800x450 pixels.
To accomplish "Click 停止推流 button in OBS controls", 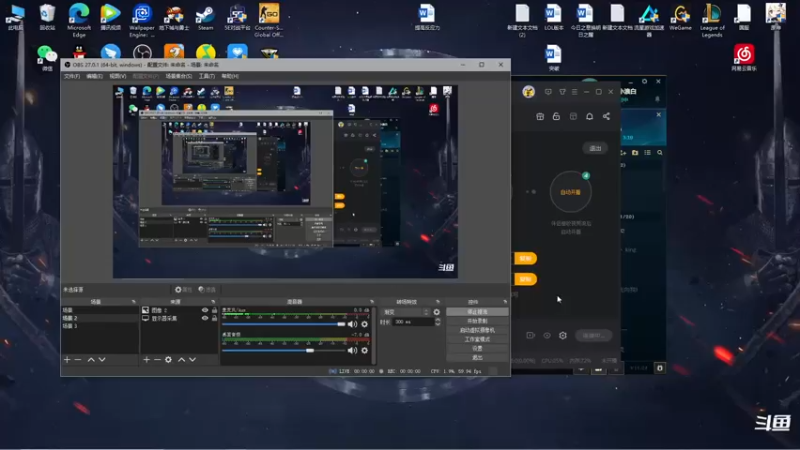I will coord(477,312).
